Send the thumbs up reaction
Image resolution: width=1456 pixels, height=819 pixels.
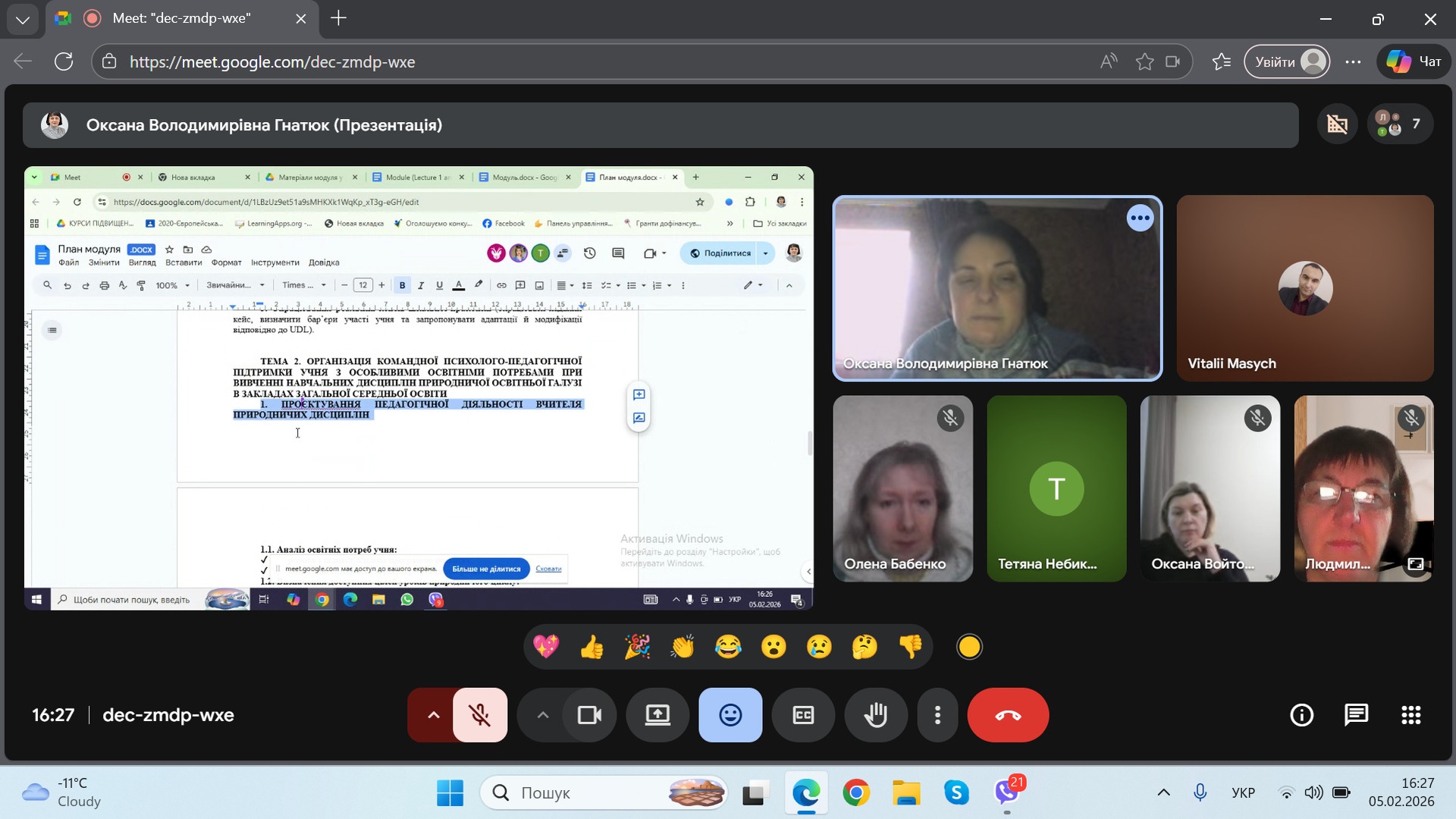591,647
